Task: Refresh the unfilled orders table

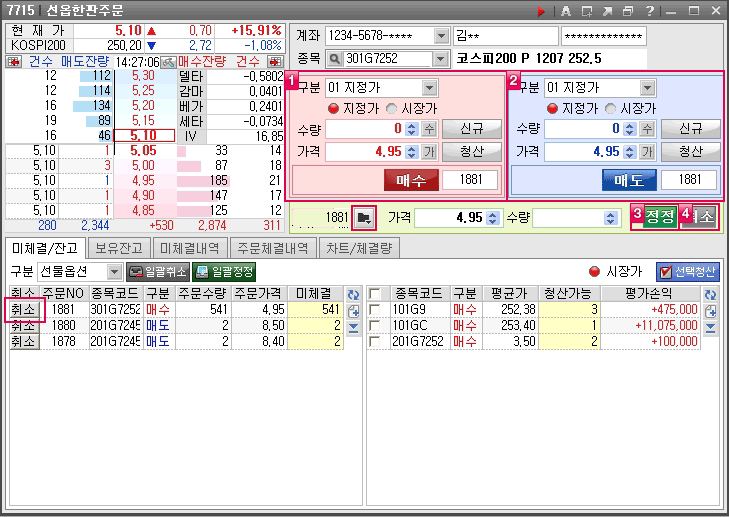Action: 353,294
